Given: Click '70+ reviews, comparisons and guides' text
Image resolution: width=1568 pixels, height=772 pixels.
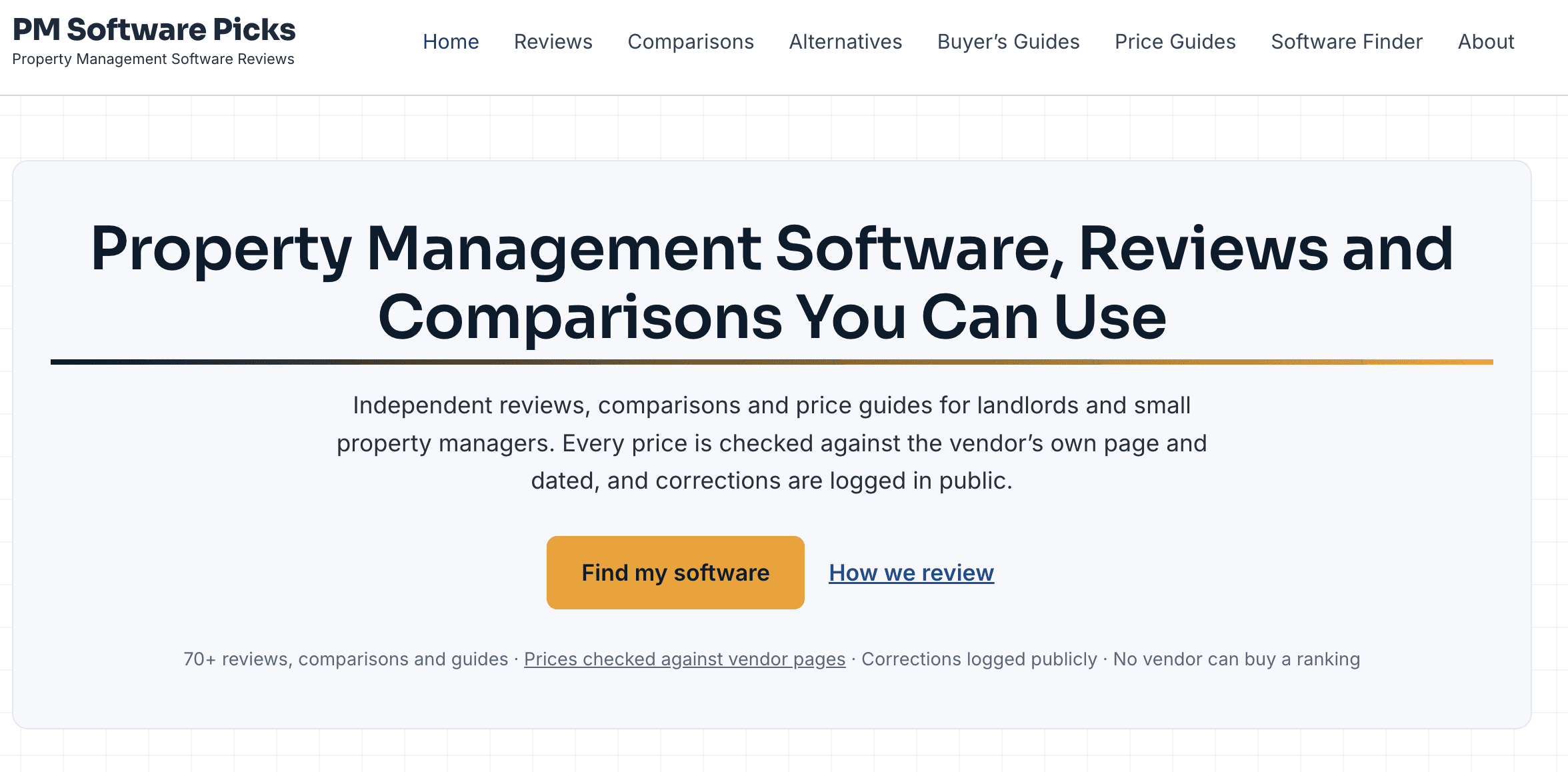Looking at the screenshot, I should point(346,659).
